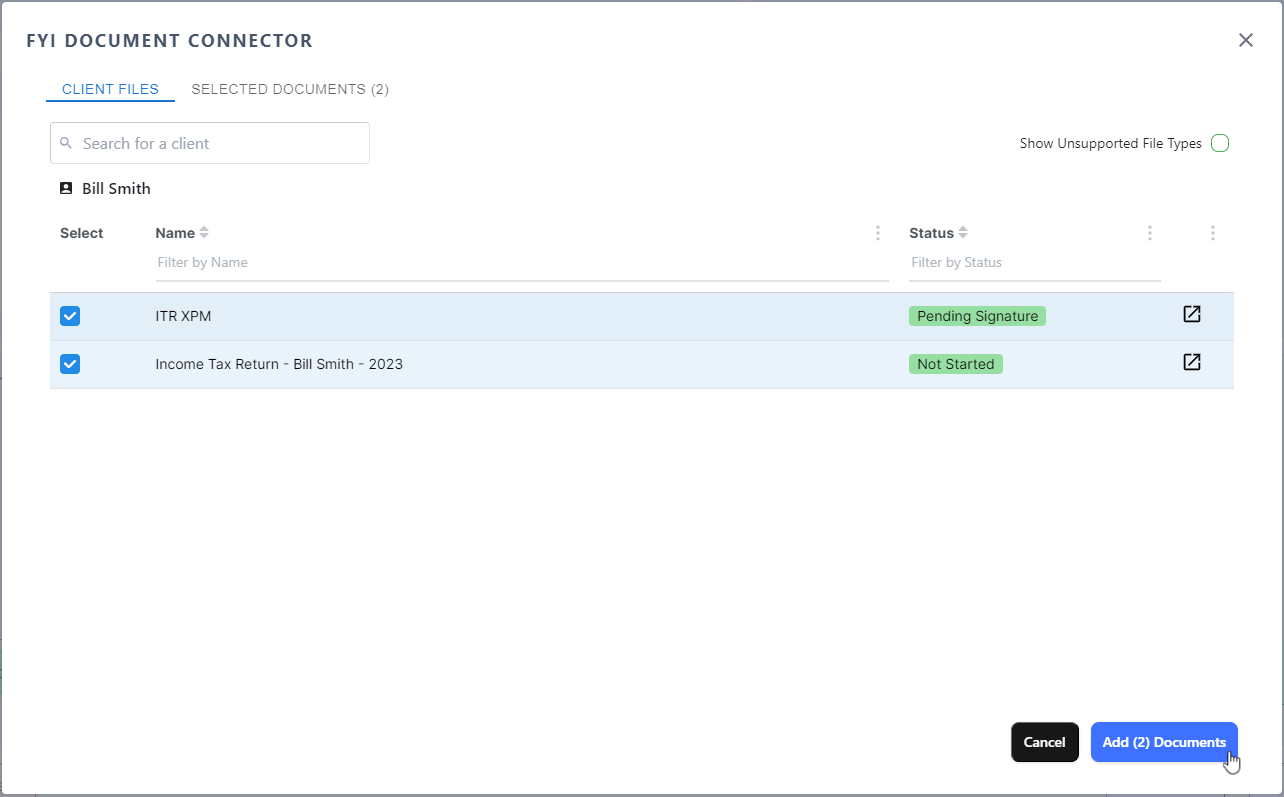1284x797 pixels.
Task: Focus the Search for a client field
Action: click(220, 143)
